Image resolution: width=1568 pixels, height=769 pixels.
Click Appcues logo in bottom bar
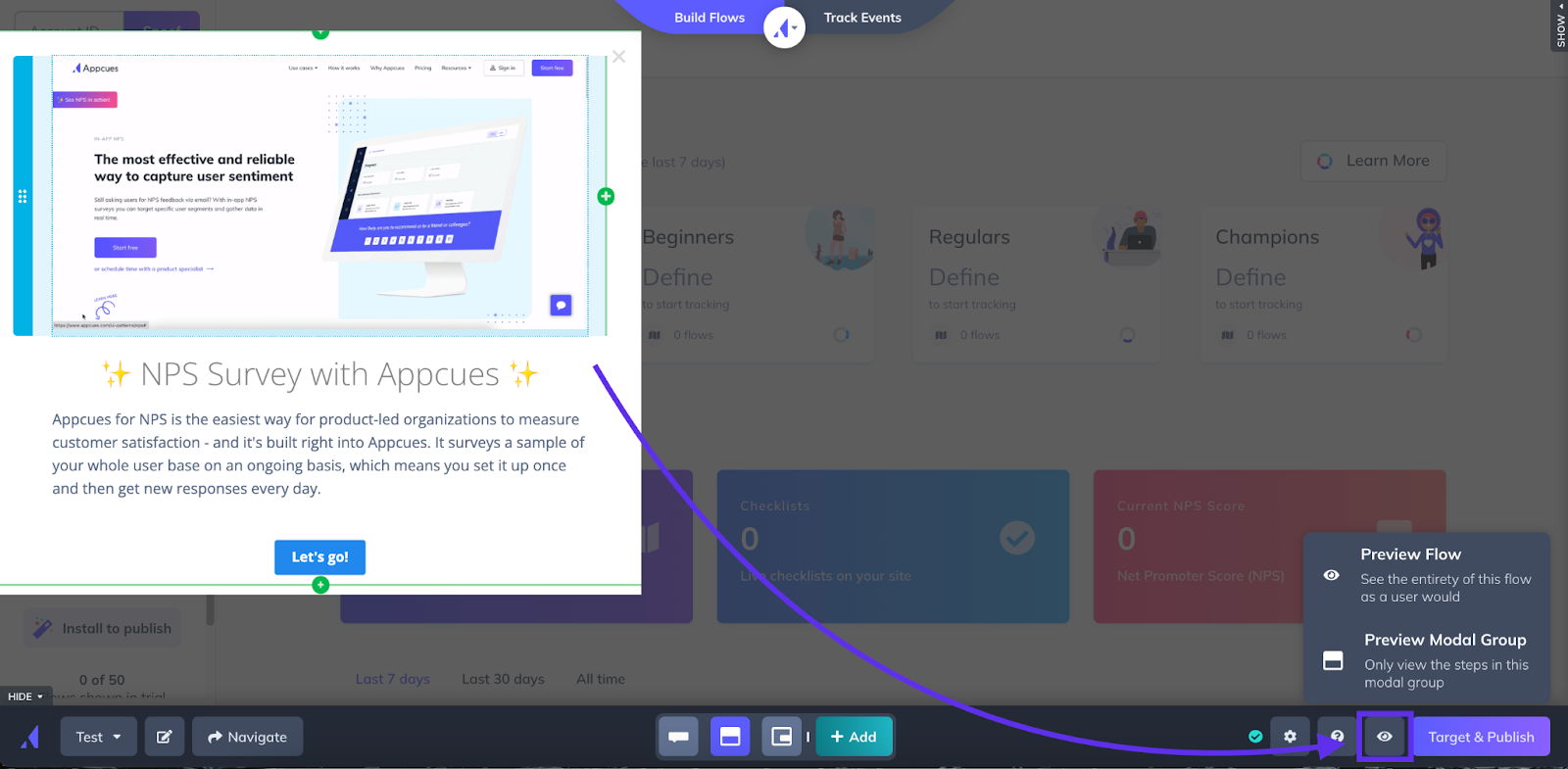(30, 737)
